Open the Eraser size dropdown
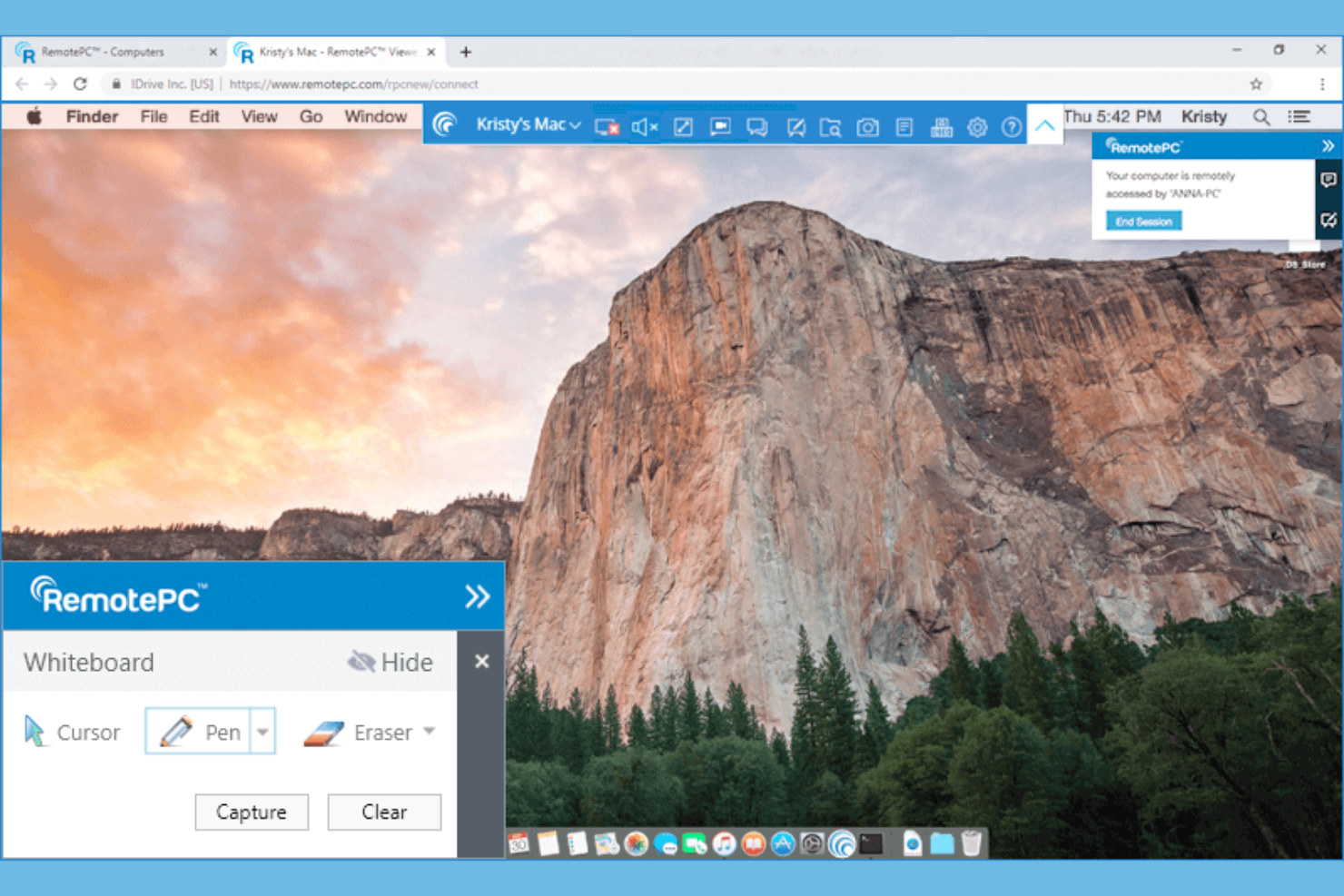Viewport: 1344px width, 896px height. tap(430, 732)
